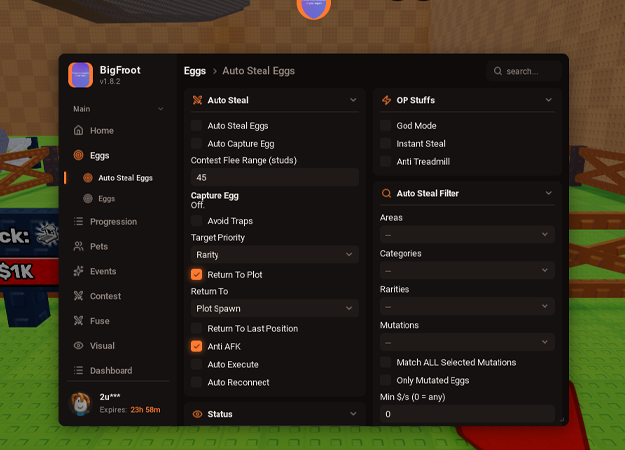Click the v1.8.2 version text

point(110,81)
